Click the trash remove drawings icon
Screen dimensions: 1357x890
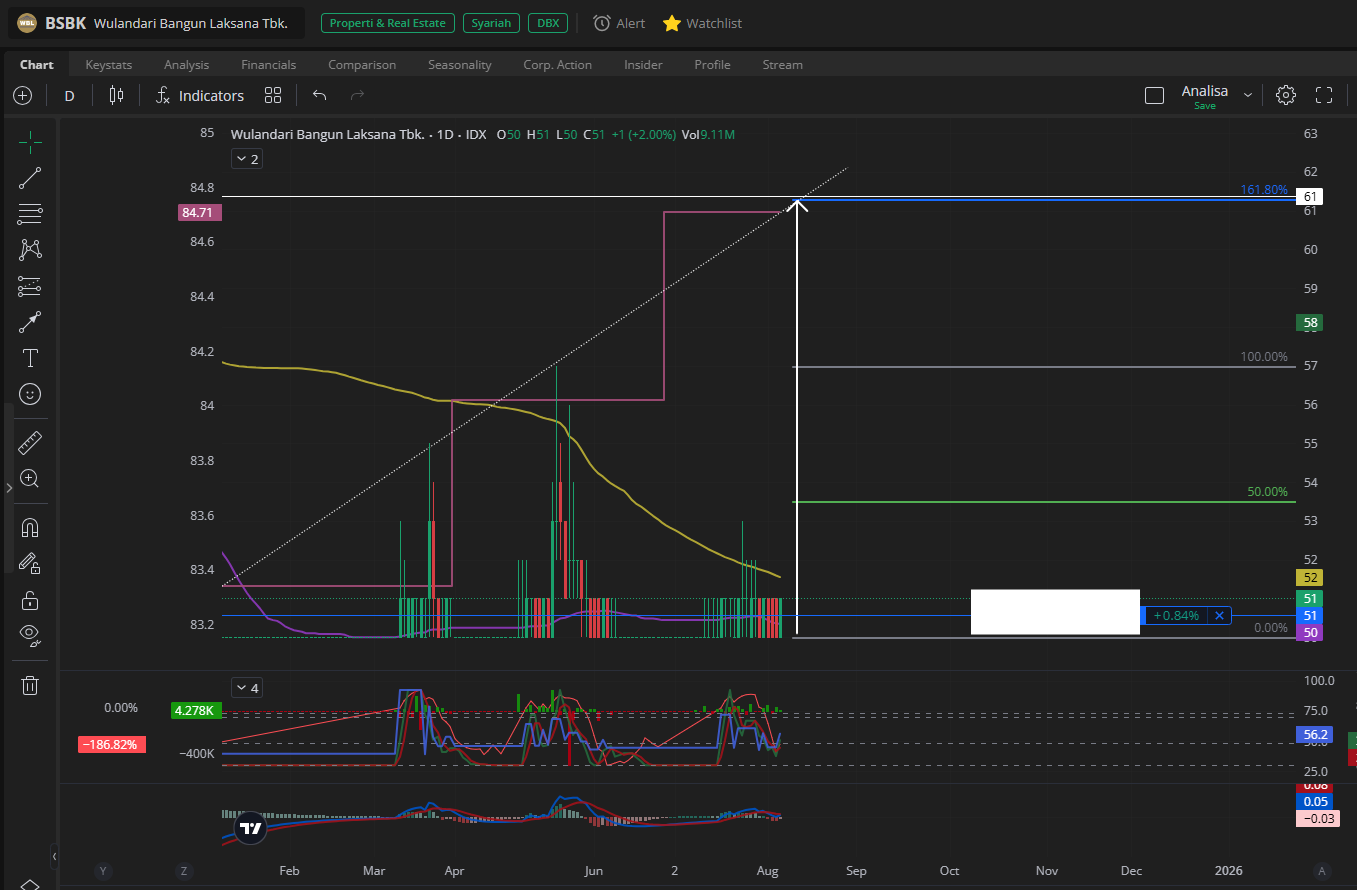pyautogui.click(x=30, y=685)
